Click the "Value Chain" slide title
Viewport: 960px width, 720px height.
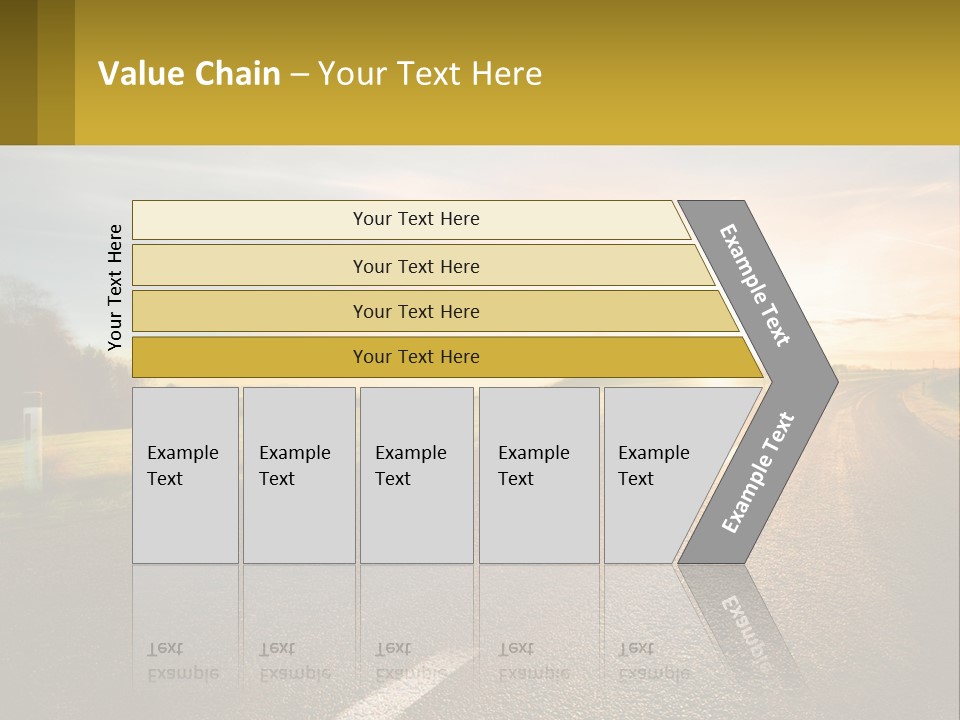320,74
